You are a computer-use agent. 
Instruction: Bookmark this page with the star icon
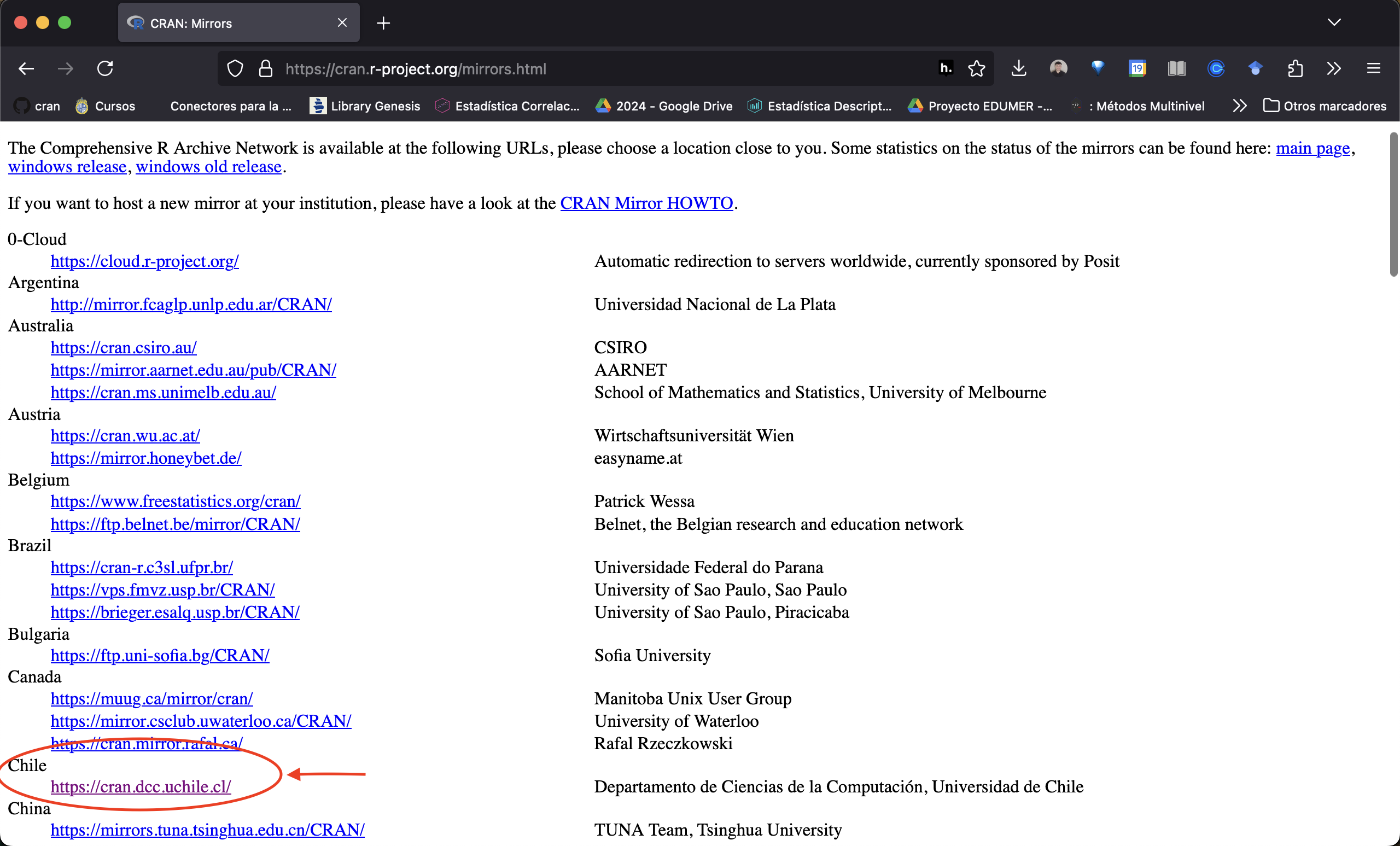(x=977, y=69)
